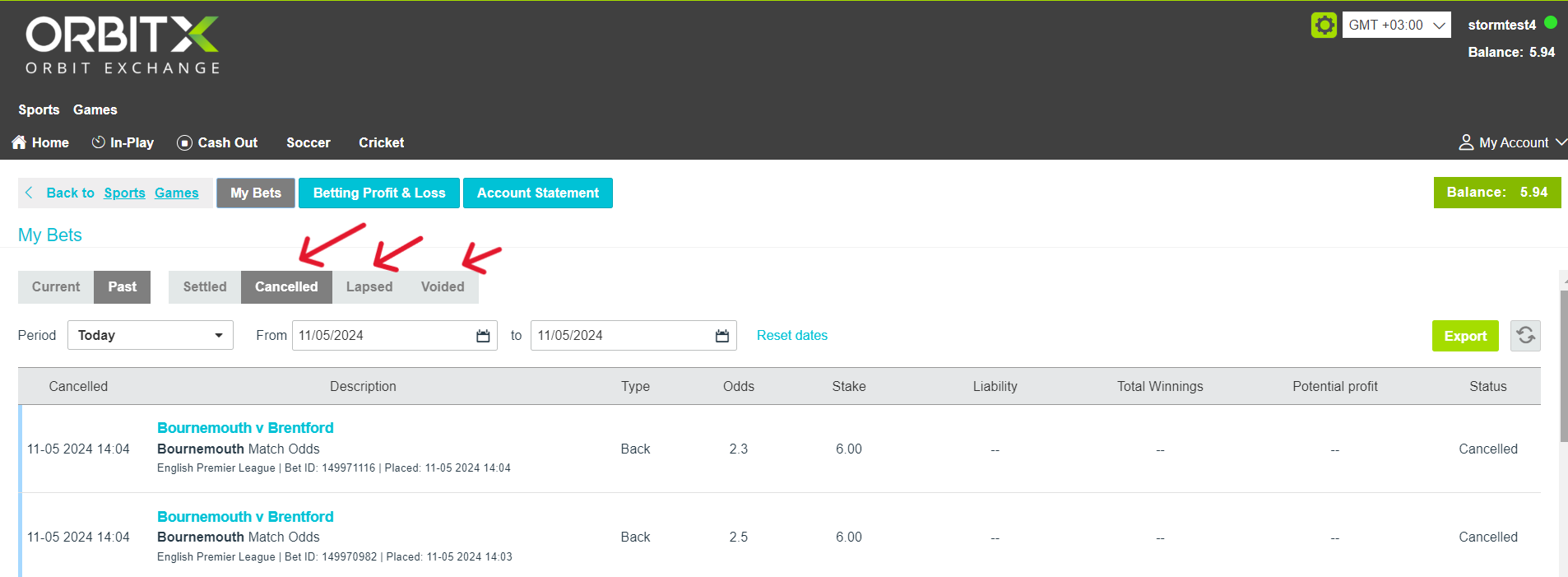This screenshot has width=1568, height=577.
Task: Click the refresh bets icon button
Action: click(1525, 336)
